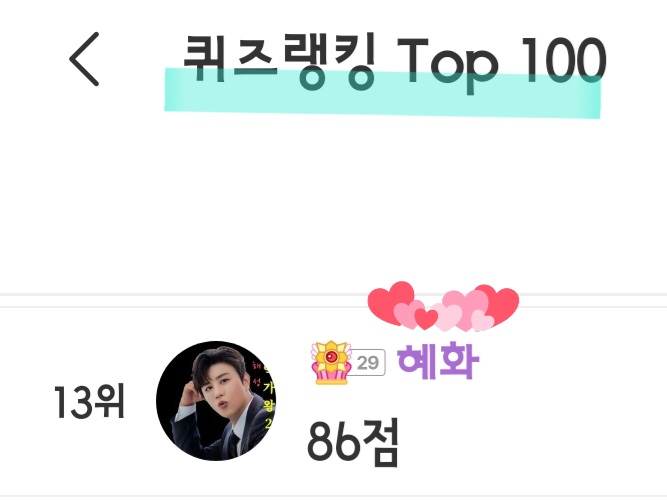This screenshot has width=667, height=500.
Task: Click the yellow text inside the avatar
Action: click(x=269, y=404)
